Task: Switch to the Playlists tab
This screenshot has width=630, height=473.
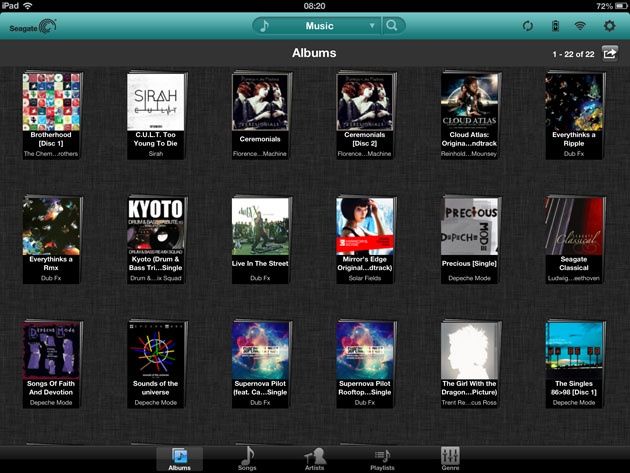Action: click(382, 459)
